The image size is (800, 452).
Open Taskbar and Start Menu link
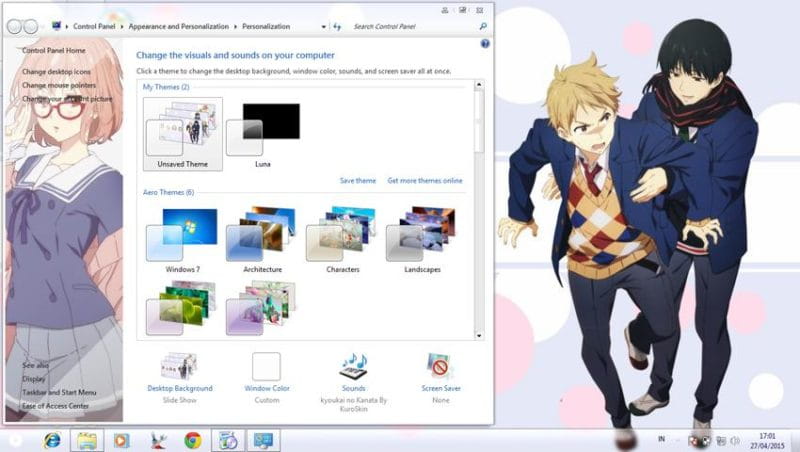[59, 392]
